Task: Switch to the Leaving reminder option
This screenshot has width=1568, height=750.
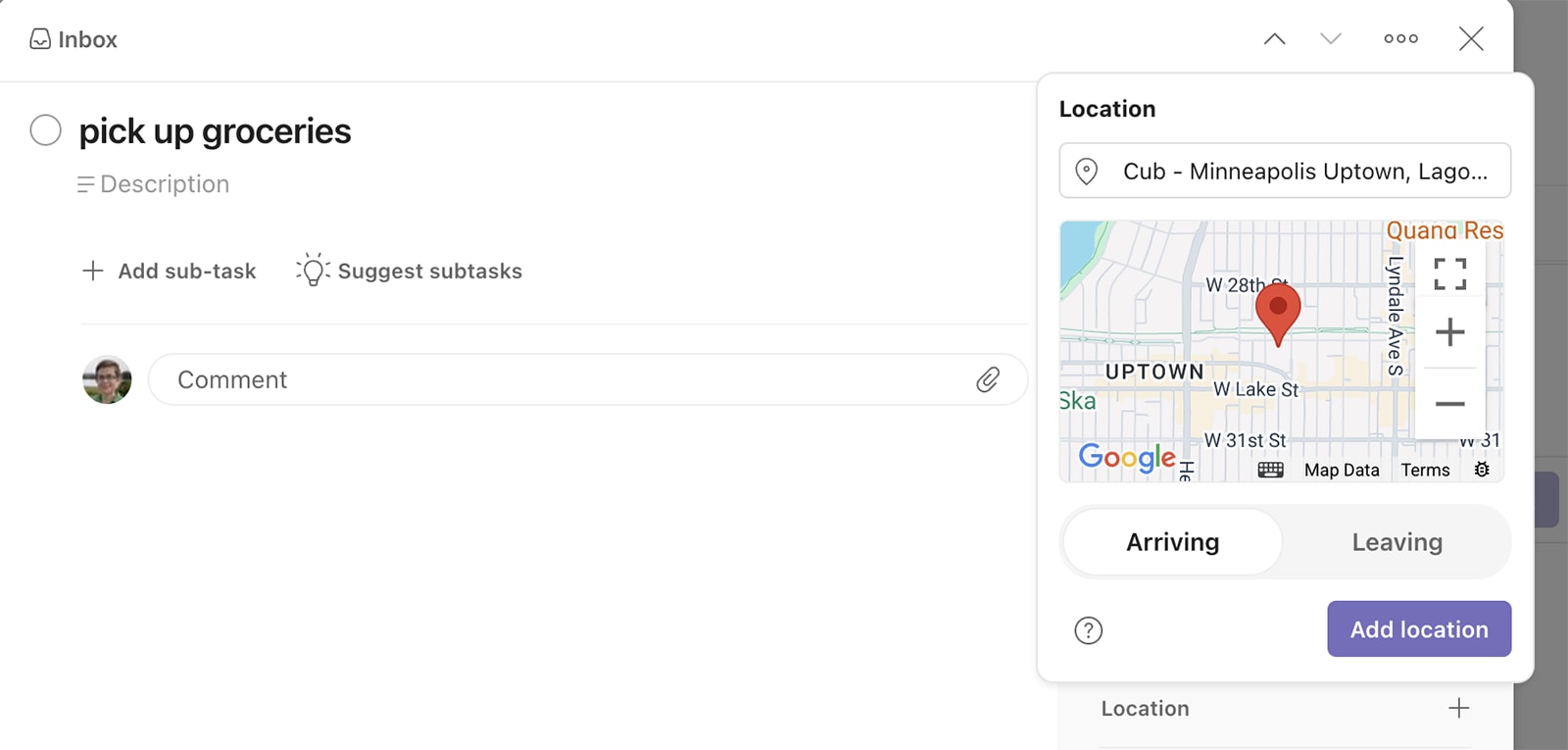Action: point(1396,542)
